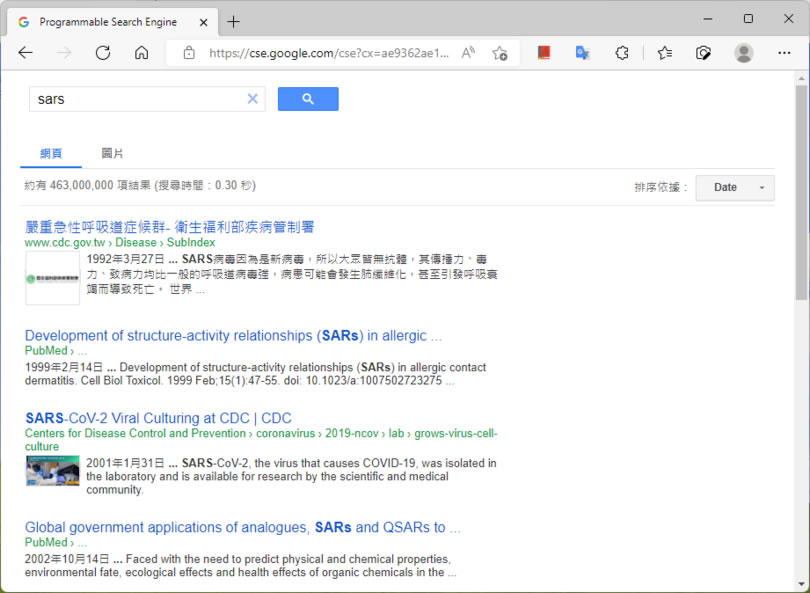Go back to previous page

pos(25,53)
